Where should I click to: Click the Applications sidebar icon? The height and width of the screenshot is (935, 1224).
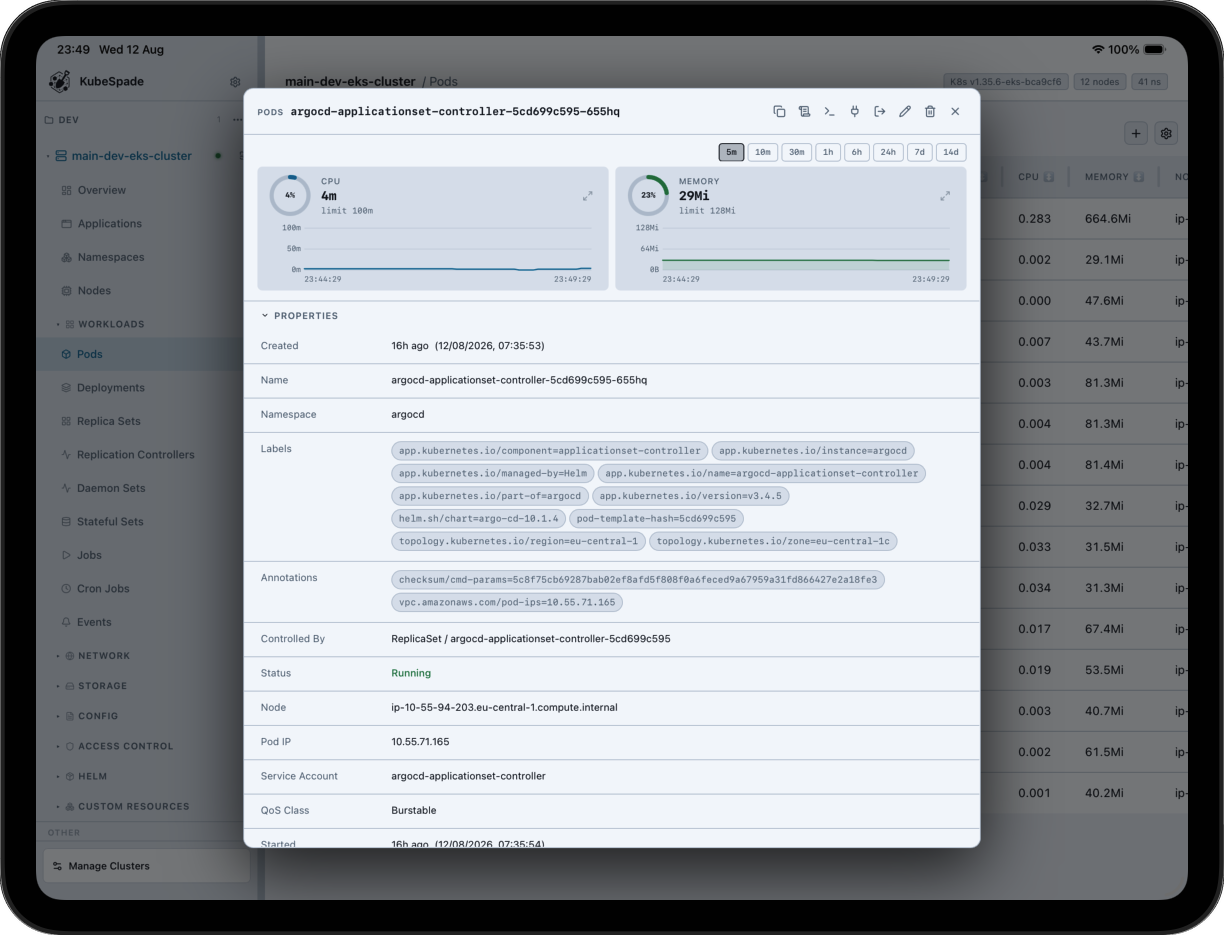tap(67, 224)
